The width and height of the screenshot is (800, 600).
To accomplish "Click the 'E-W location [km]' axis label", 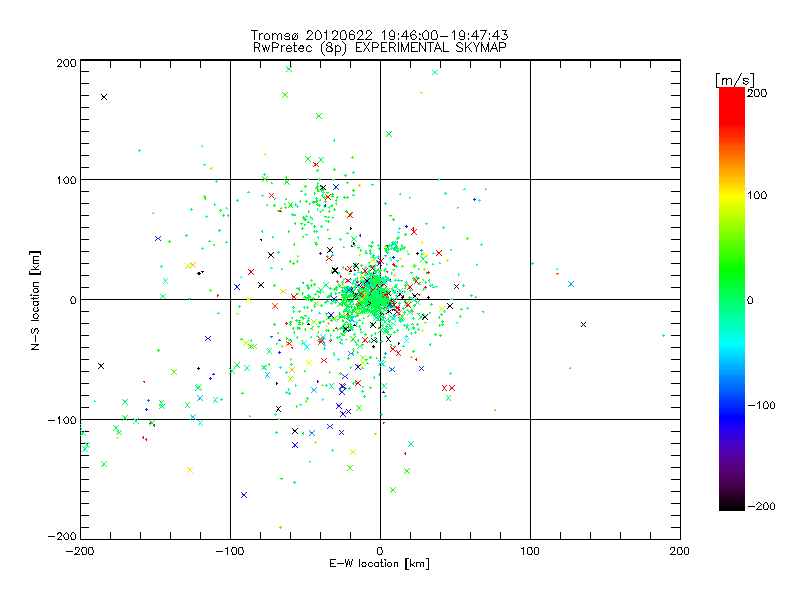I will coord(379,564).
